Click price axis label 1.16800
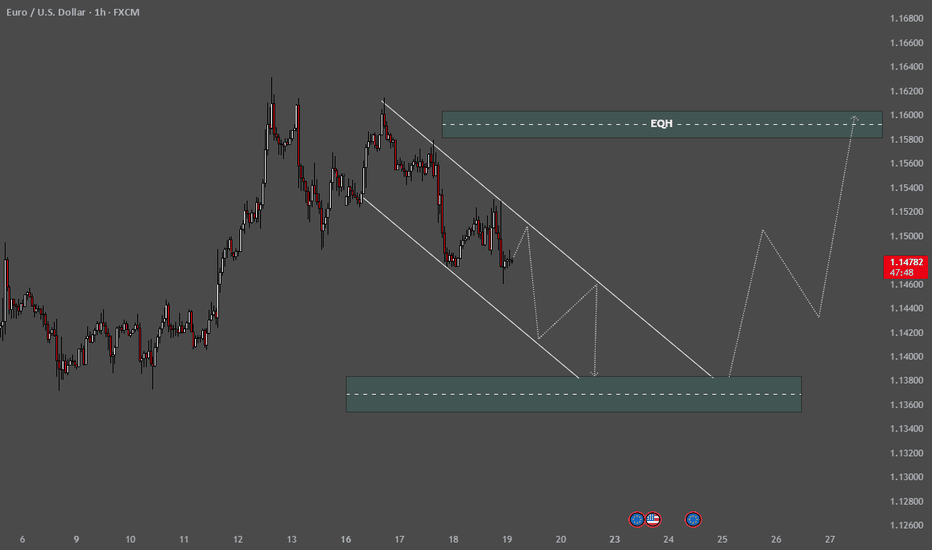Viewport: 932px width, 550px height. tap(906, 18)
